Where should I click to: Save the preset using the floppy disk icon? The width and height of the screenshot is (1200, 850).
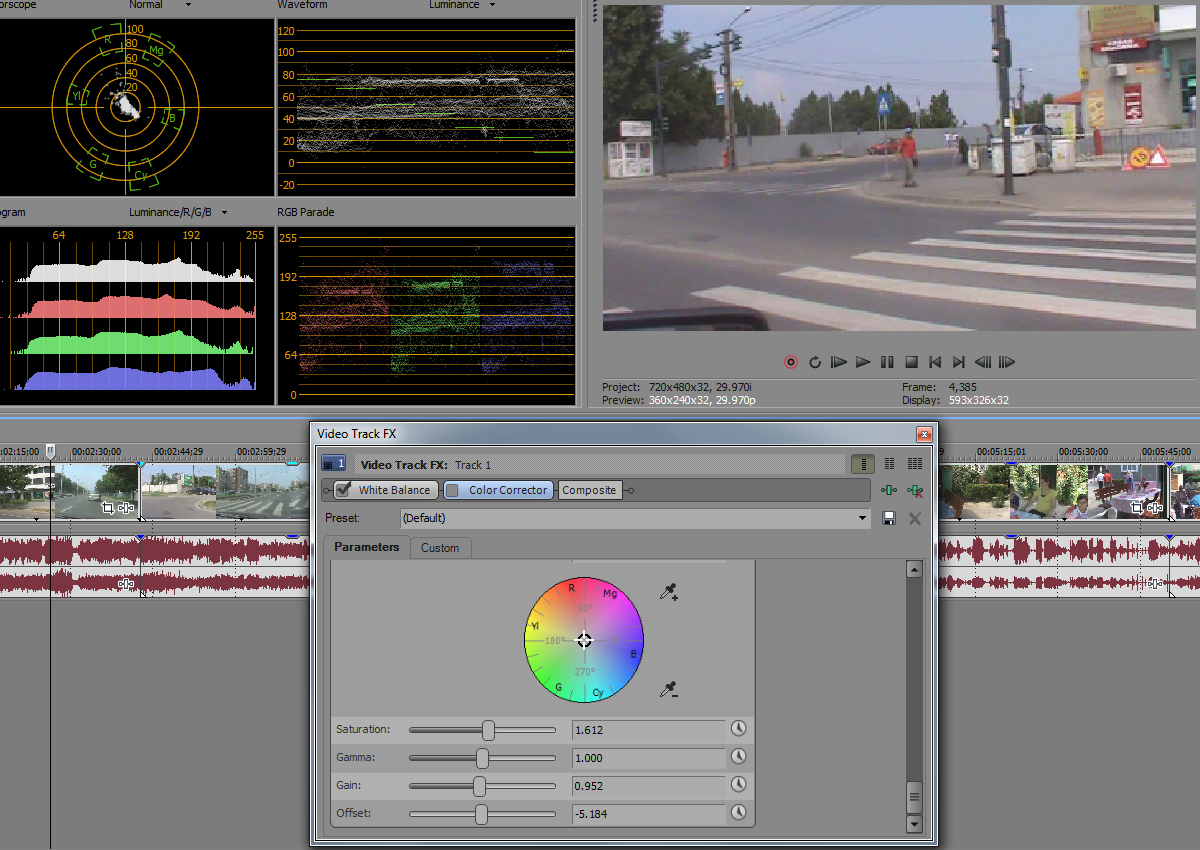pyautogui.click(x=888, y=518)
